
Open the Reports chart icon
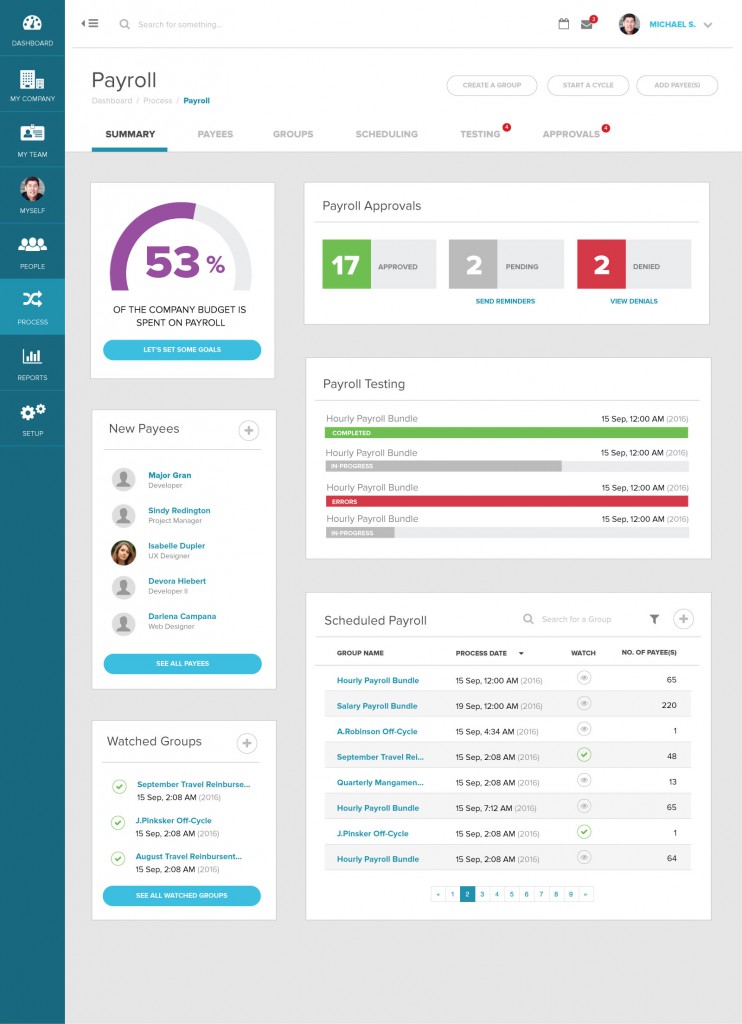(32, 357)
